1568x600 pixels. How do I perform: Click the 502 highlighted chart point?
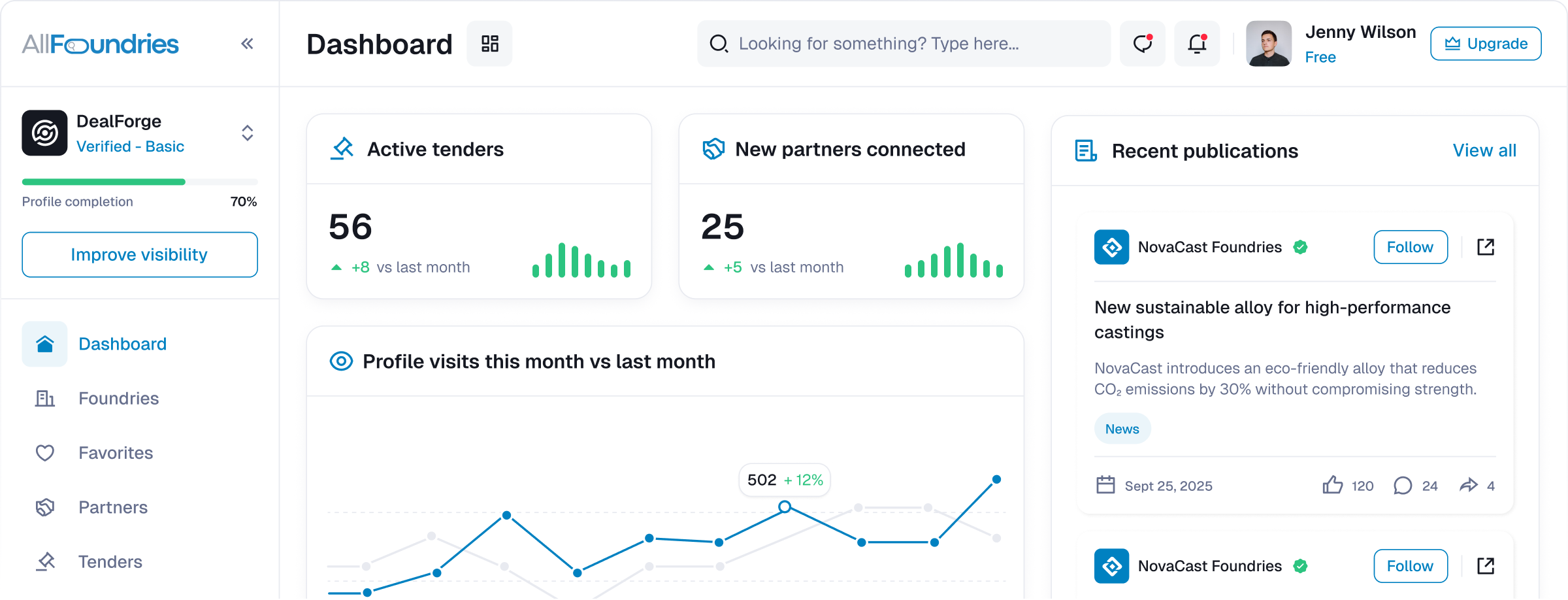click(x=785, y=507)
